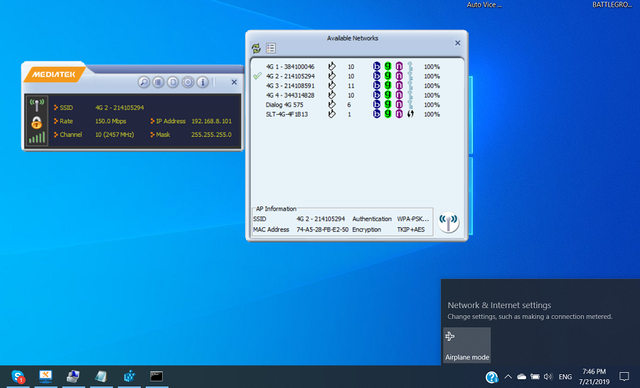Open the profile list view icon
This screenshot has width=640, height=388.
click(x=271, y=48)
